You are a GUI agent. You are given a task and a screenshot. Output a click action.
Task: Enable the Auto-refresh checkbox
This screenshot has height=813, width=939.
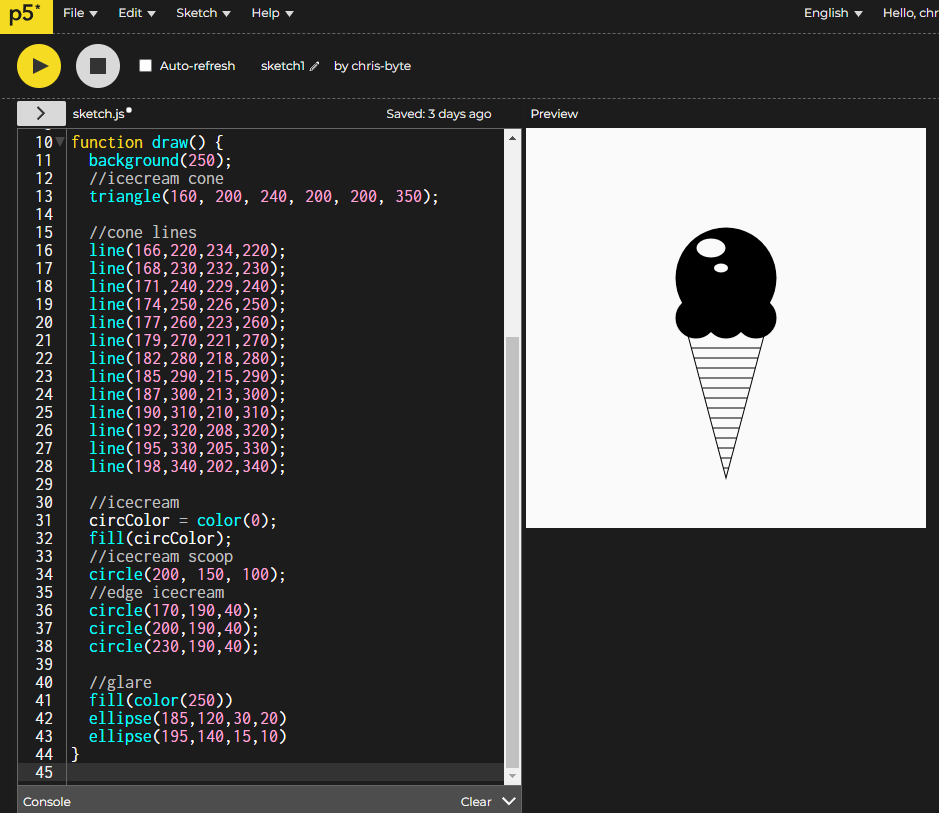pyautogui.click(x=146, y=65)
